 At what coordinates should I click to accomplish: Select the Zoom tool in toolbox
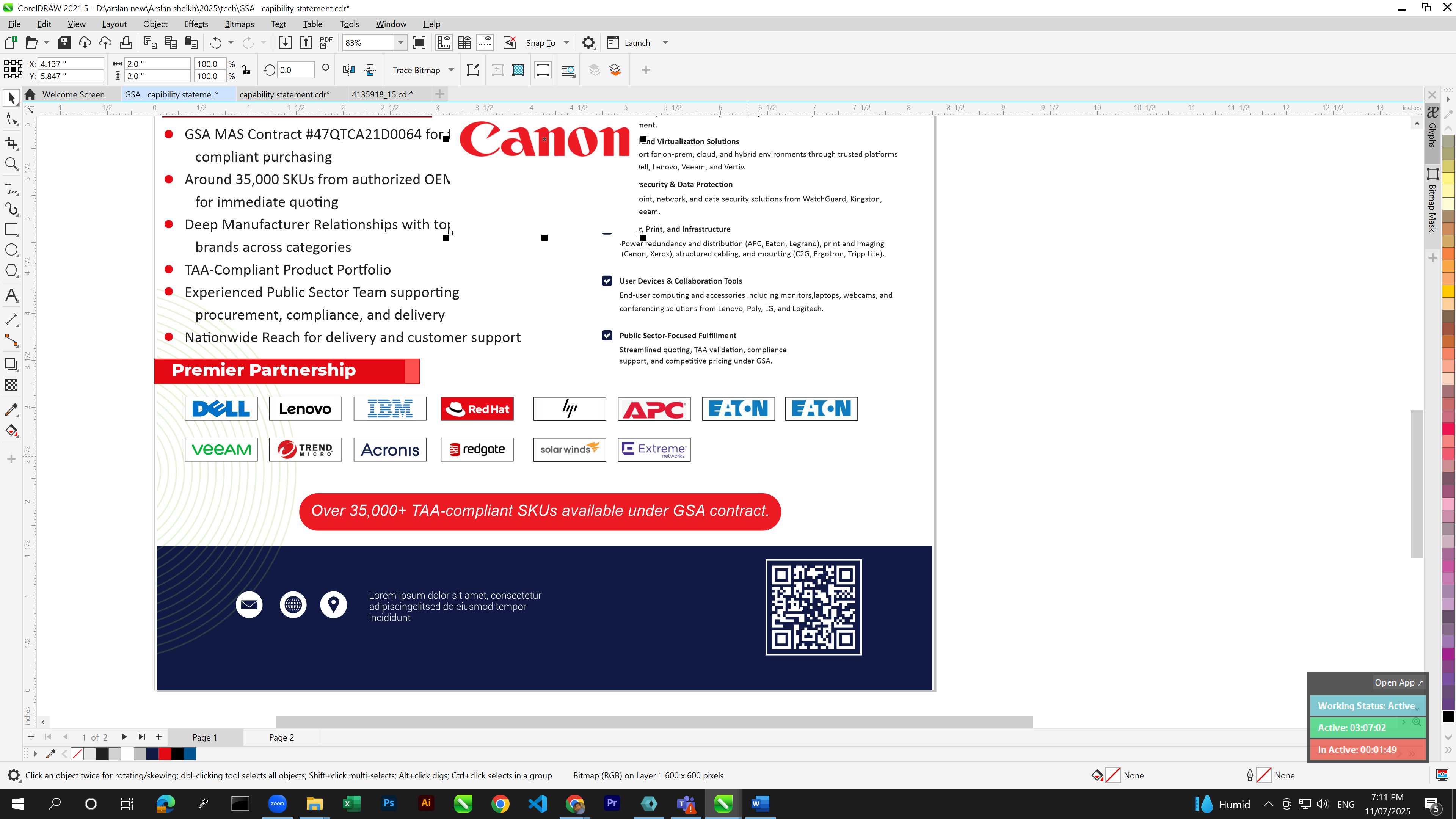(11, 165)
